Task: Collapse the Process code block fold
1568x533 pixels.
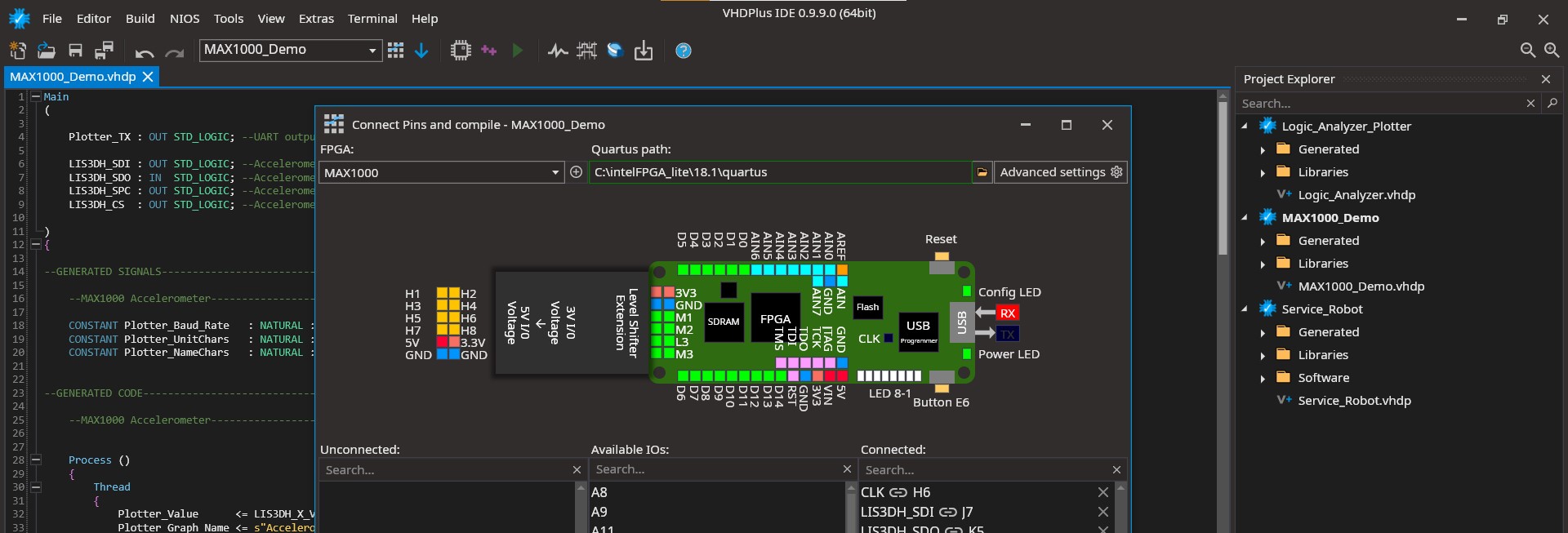Action: click(36, 460)
